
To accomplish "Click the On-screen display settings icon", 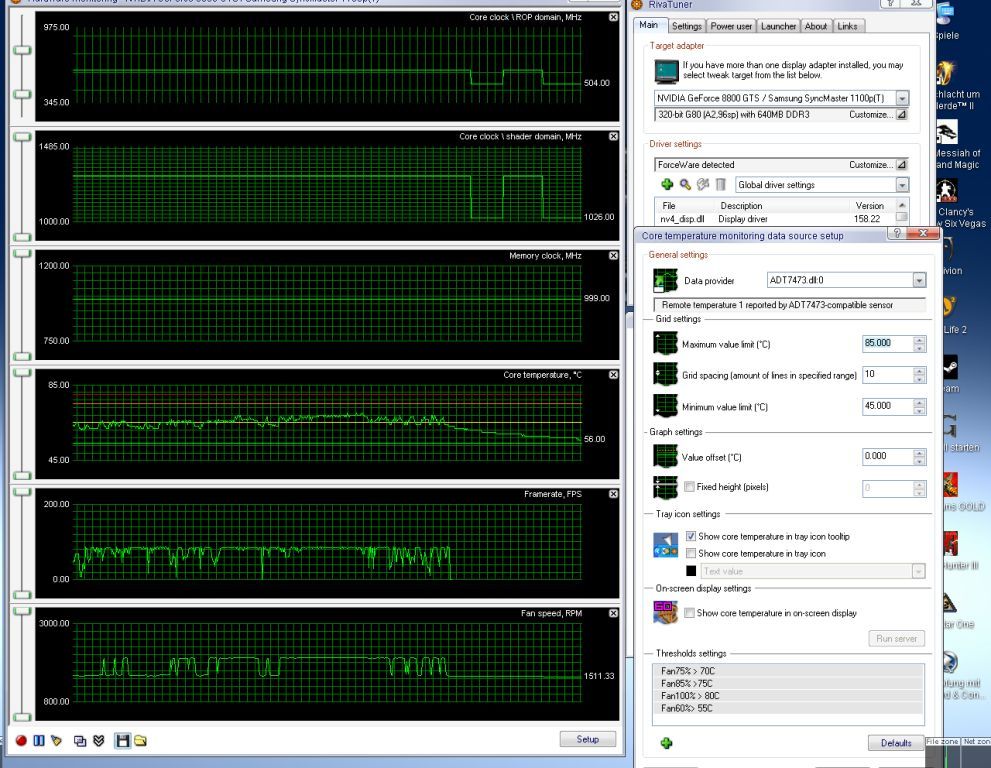I will click(x=665, y=612).
